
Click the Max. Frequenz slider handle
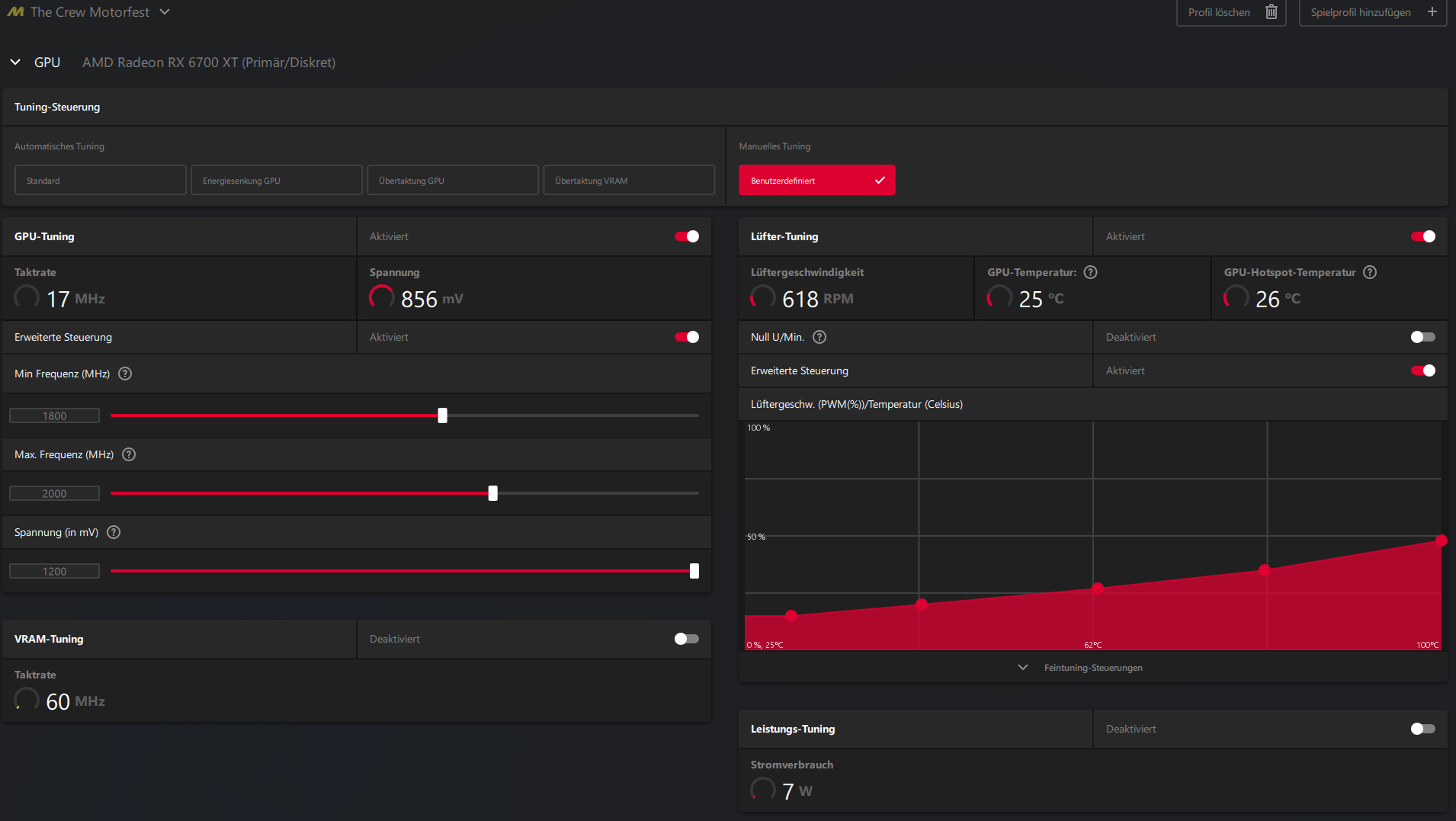[492, 493]
